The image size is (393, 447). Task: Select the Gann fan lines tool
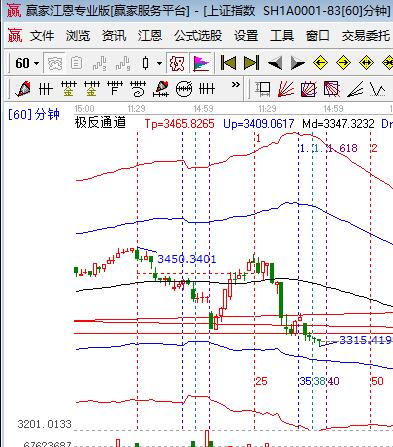tap(286, 89)
